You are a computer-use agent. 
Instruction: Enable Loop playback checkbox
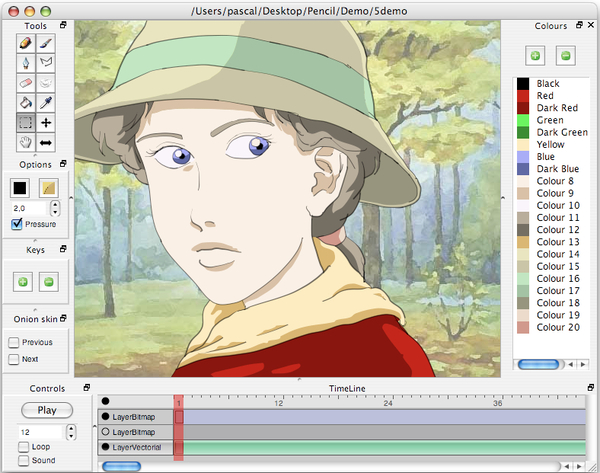tap(22, 447)
